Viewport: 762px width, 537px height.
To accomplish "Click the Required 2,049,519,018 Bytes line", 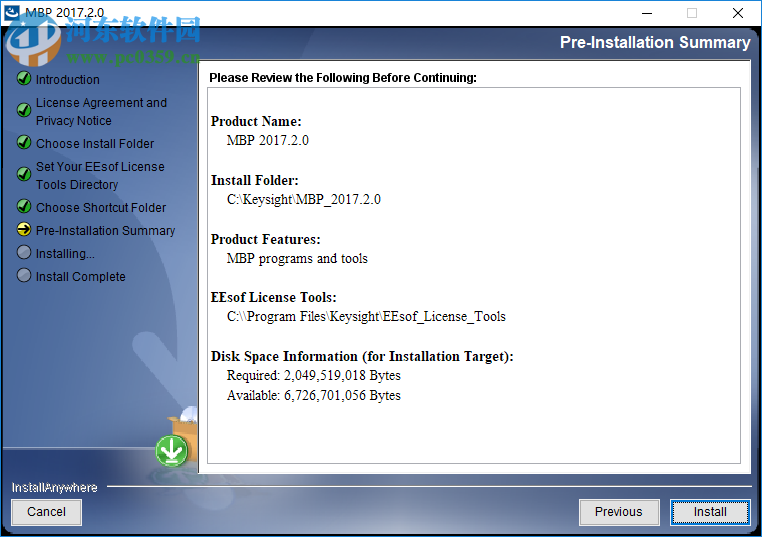I will pos(313,376).
